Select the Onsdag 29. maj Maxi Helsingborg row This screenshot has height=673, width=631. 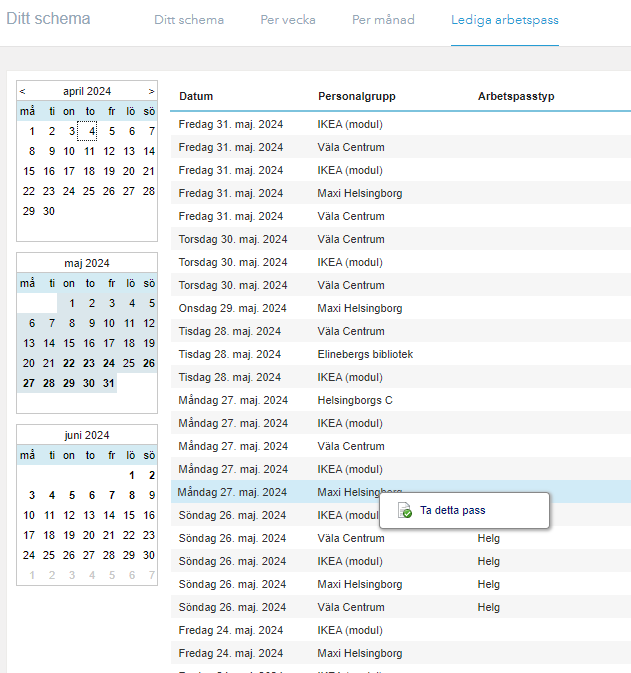pos(401,308)
